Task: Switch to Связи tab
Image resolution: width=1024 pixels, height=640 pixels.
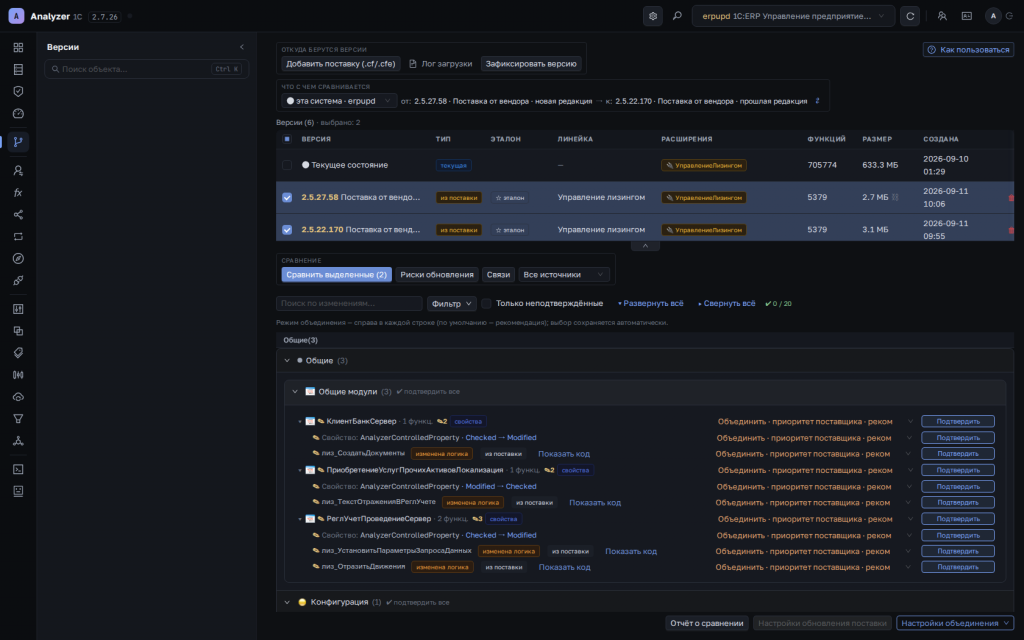Action: coord(498,275)
